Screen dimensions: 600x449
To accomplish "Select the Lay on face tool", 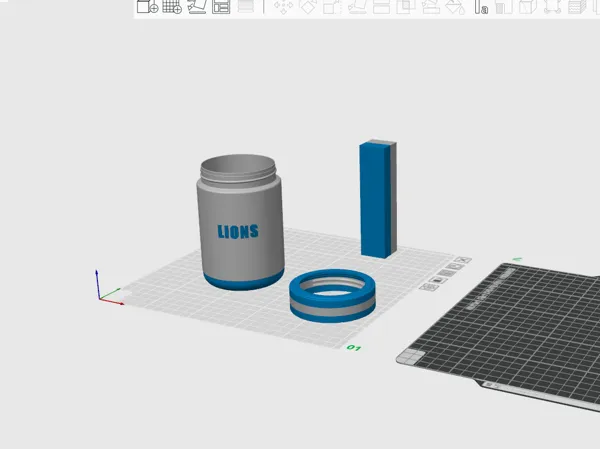I will (x=357, y=7).
